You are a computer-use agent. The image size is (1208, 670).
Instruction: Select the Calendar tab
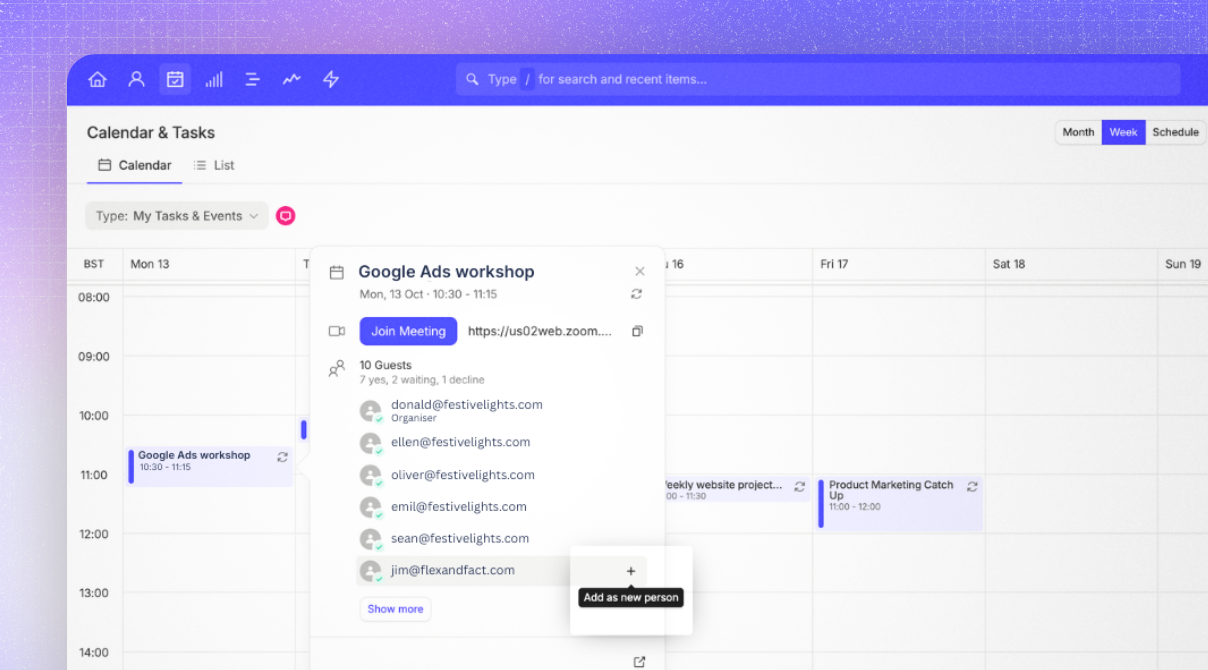(134, 165)
